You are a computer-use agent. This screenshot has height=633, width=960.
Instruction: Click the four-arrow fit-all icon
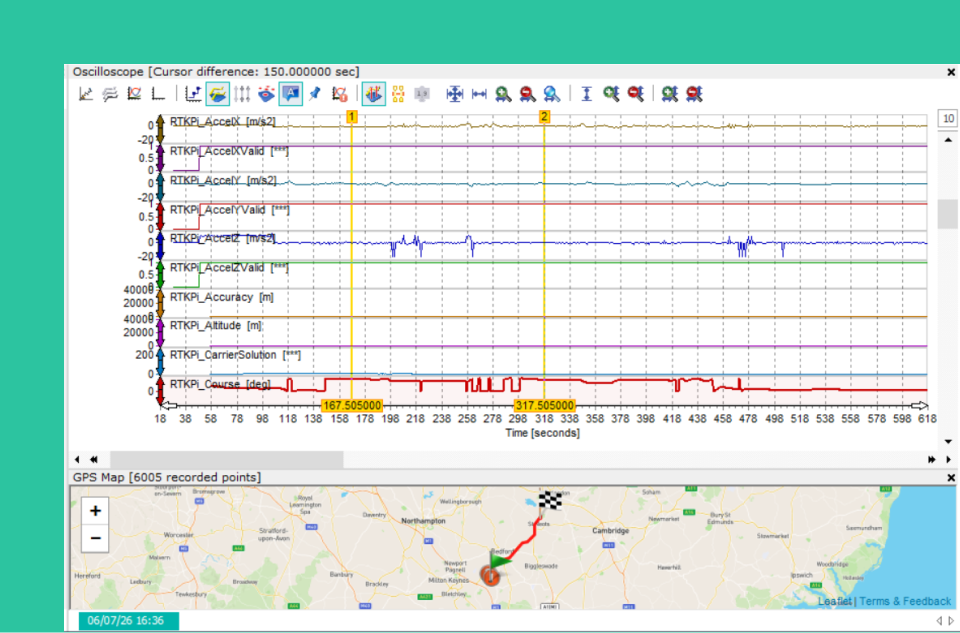click(x=454, y=94)
